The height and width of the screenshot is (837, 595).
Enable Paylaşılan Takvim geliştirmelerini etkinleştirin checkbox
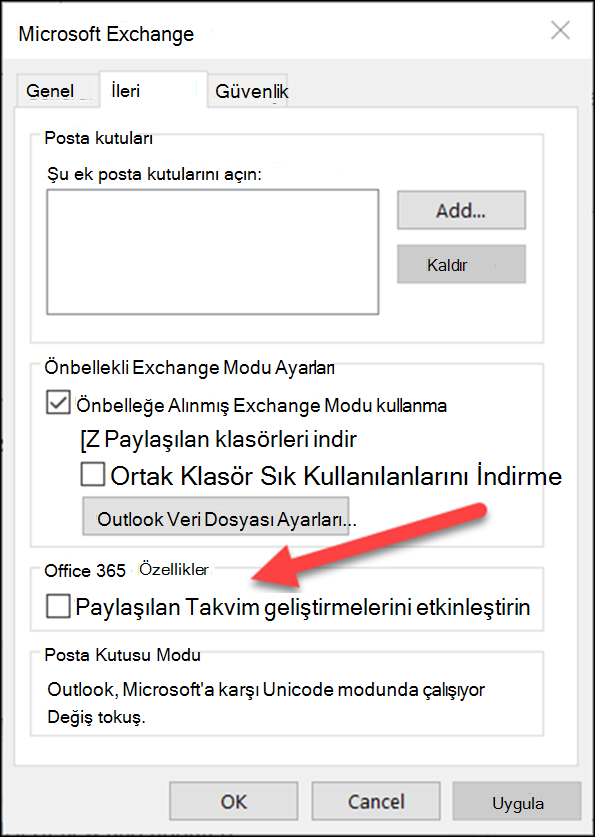[x=58, y=607]
